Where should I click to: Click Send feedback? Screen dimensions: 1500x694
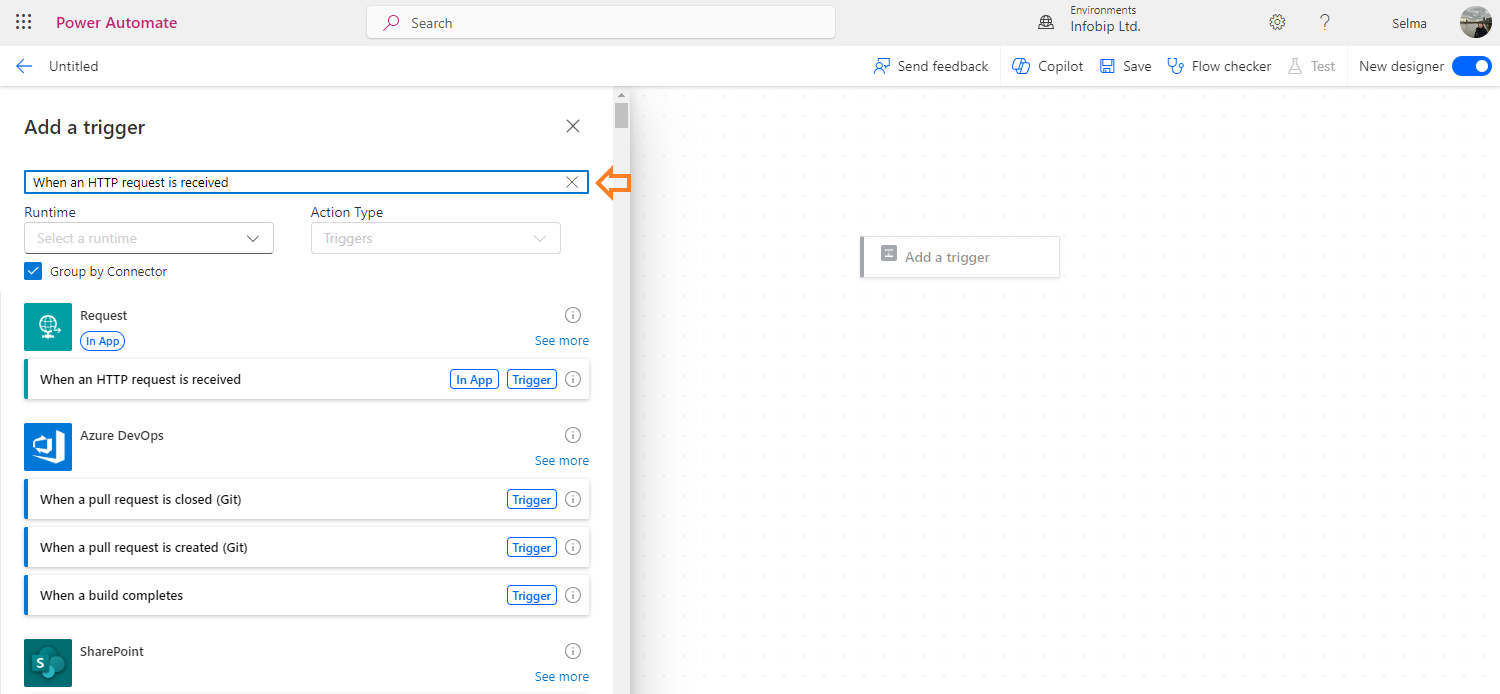[931, 66]
